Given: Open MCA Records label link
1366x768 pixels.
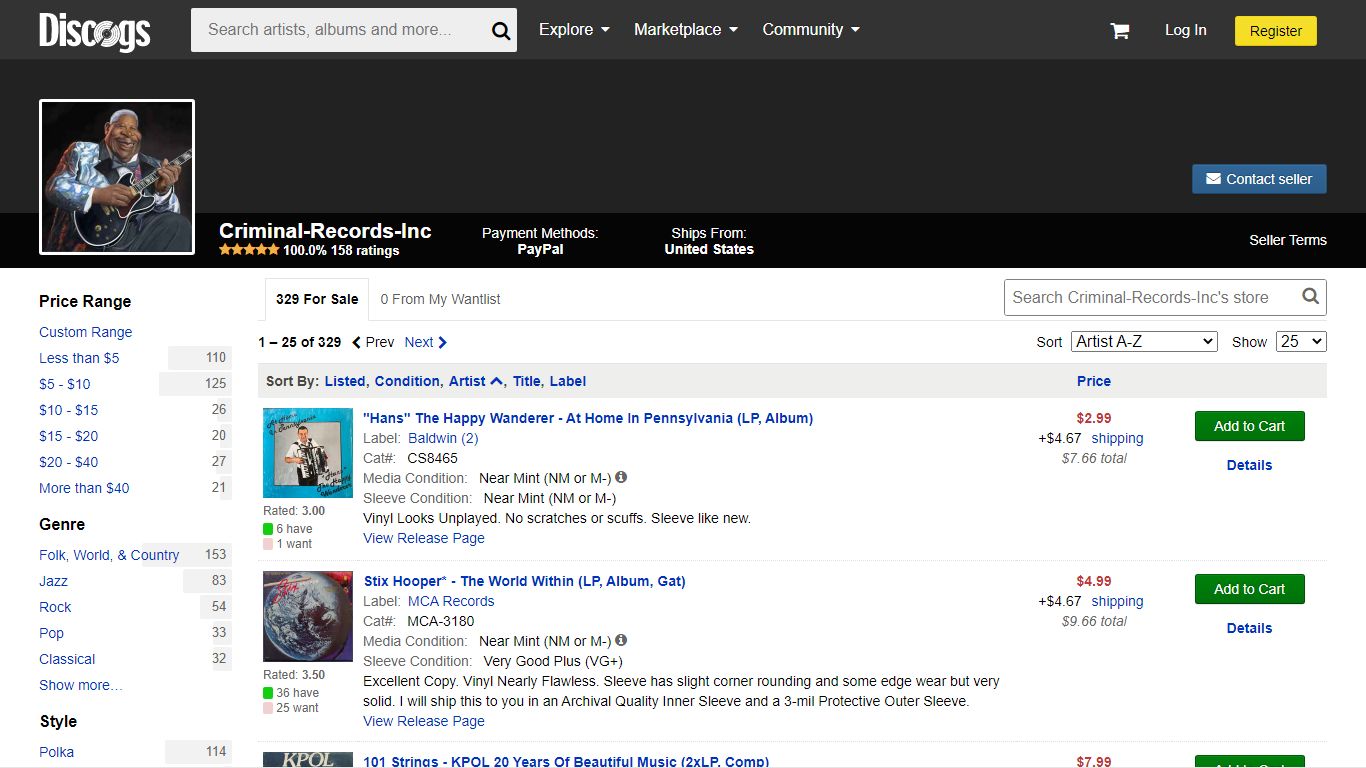Looking at the screenshot, I should coord(451,601).
